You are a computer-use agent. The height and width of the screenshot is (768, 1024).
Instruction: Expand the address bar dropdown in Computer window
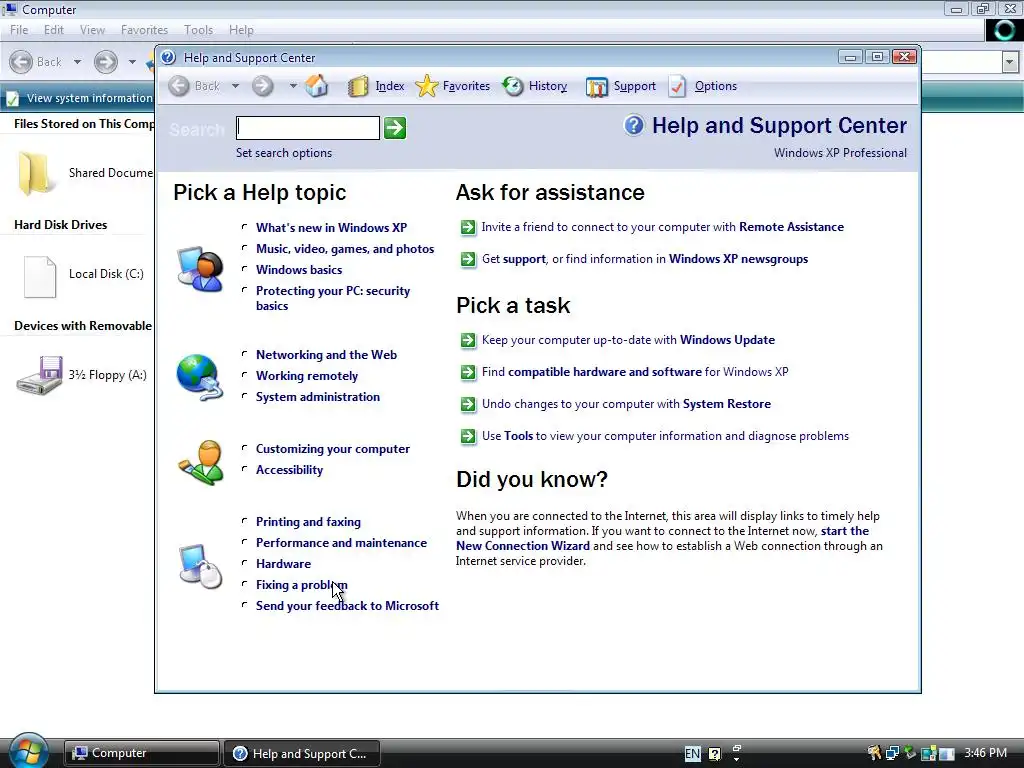(x=1010, y=62)
